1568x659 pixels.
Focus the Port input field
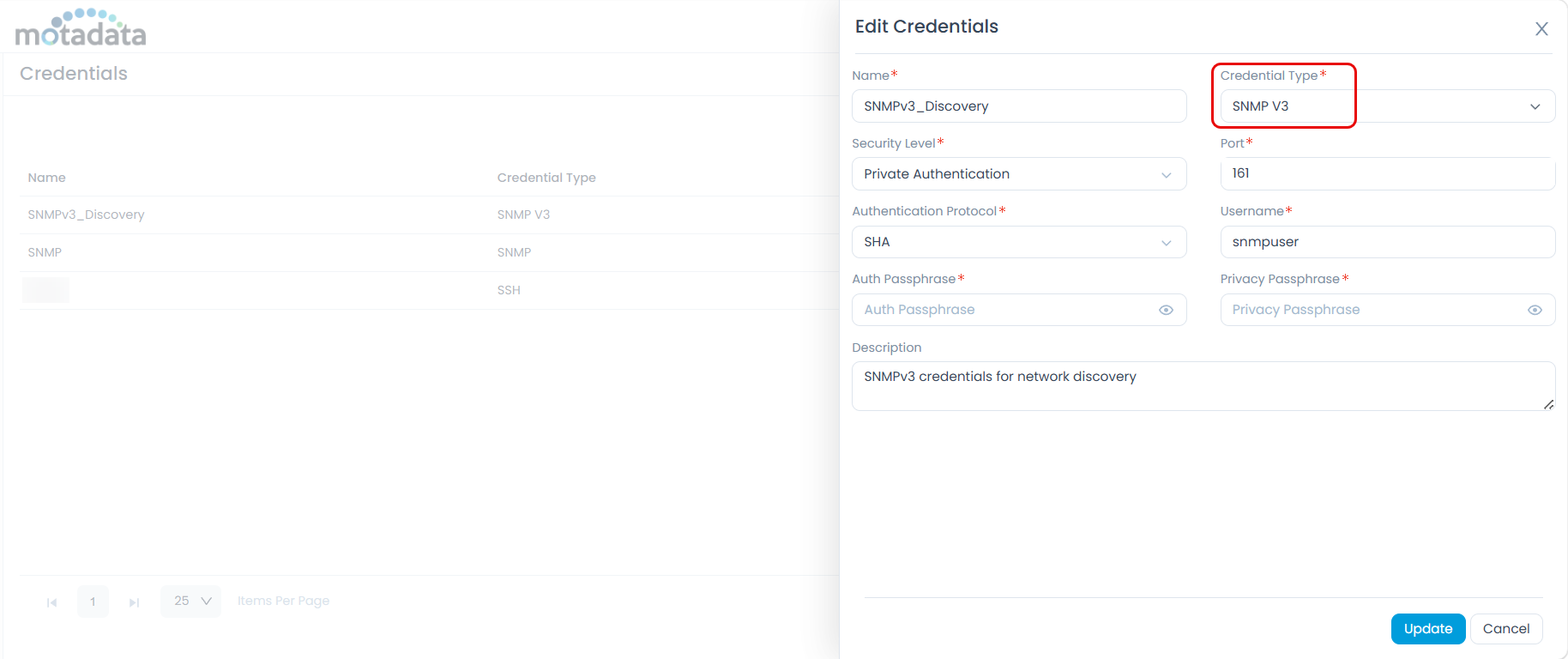(1386, 174)
